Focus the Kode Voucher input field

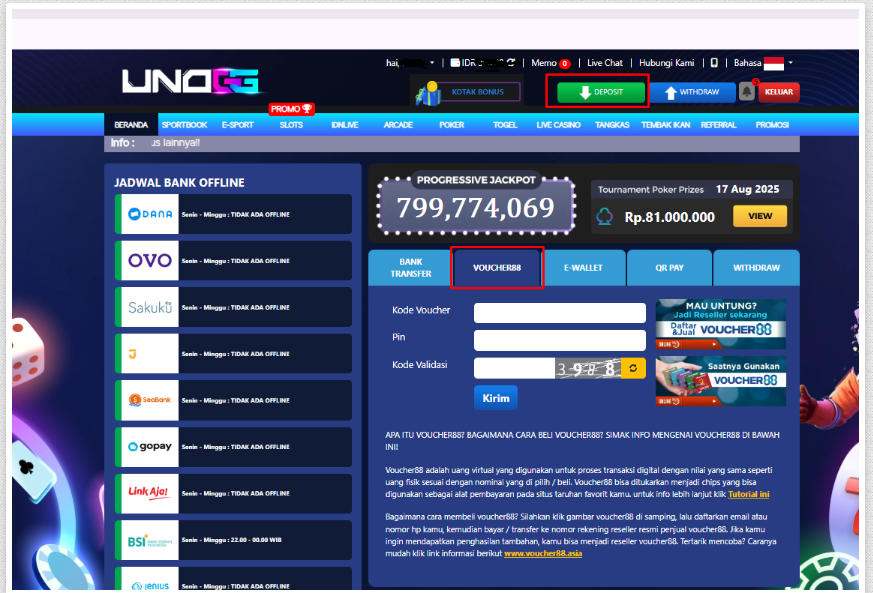click(560, 313)
